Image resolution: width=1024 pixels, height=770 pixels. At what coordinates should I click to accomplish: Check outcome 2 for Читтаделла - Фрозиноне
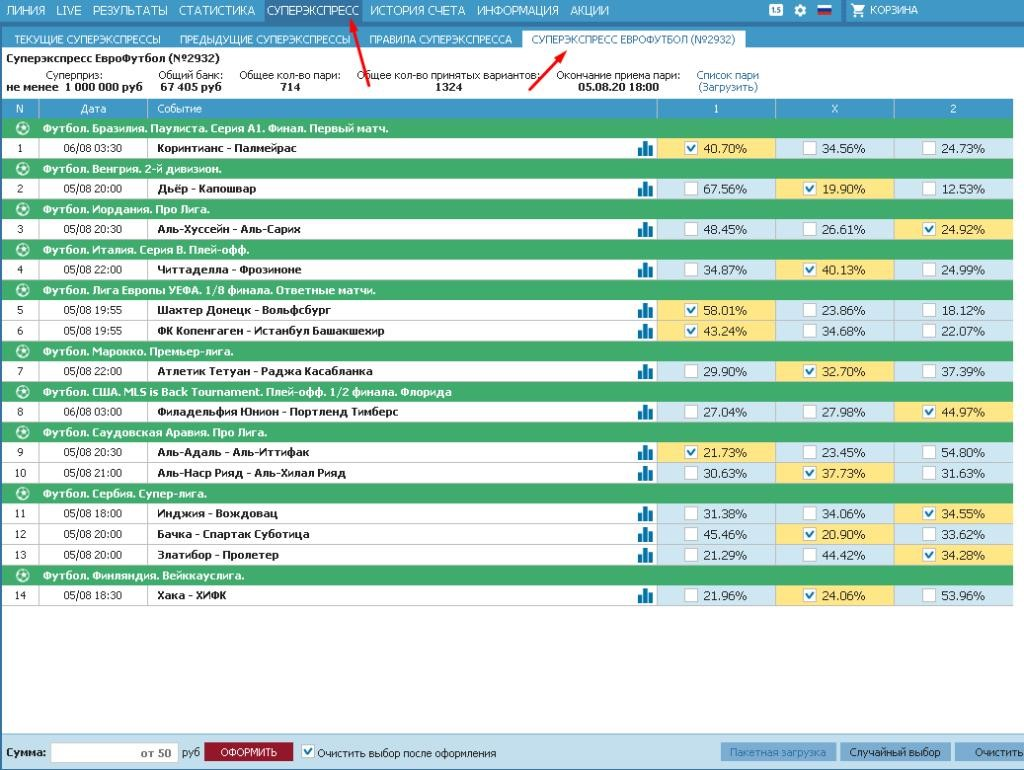pos(929,270)
